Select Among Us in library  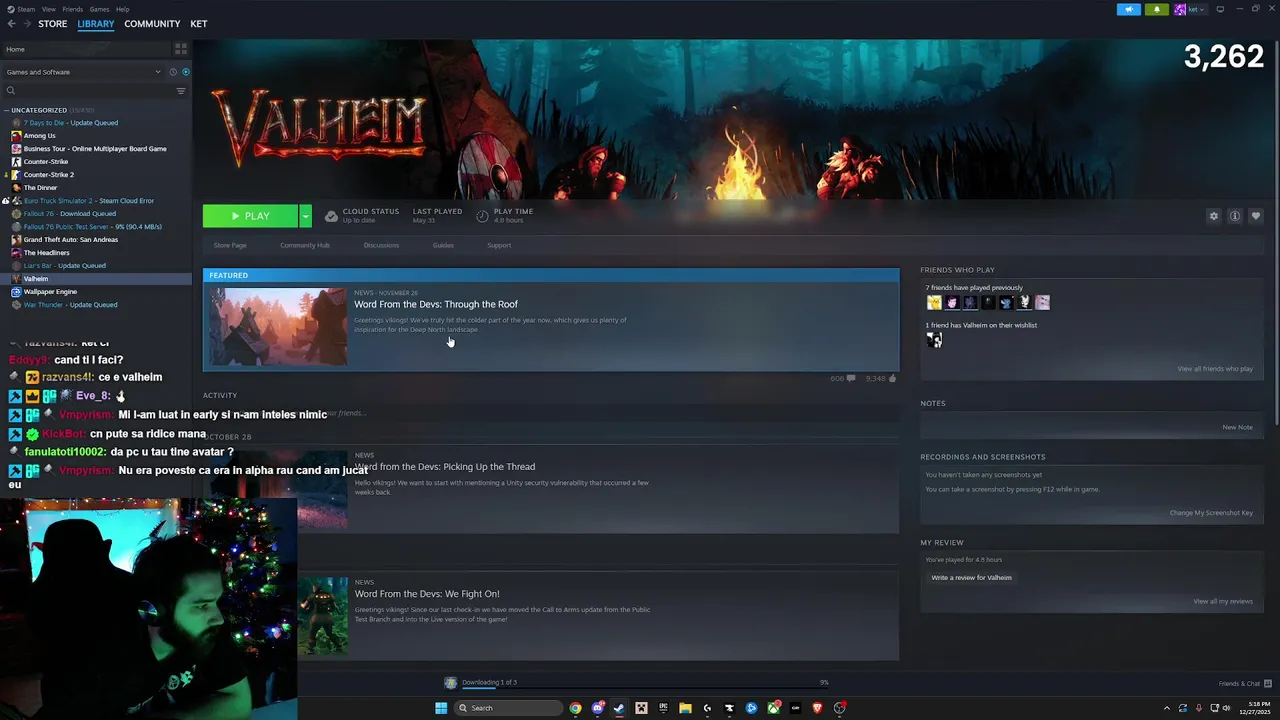click(x=40, y=136)
